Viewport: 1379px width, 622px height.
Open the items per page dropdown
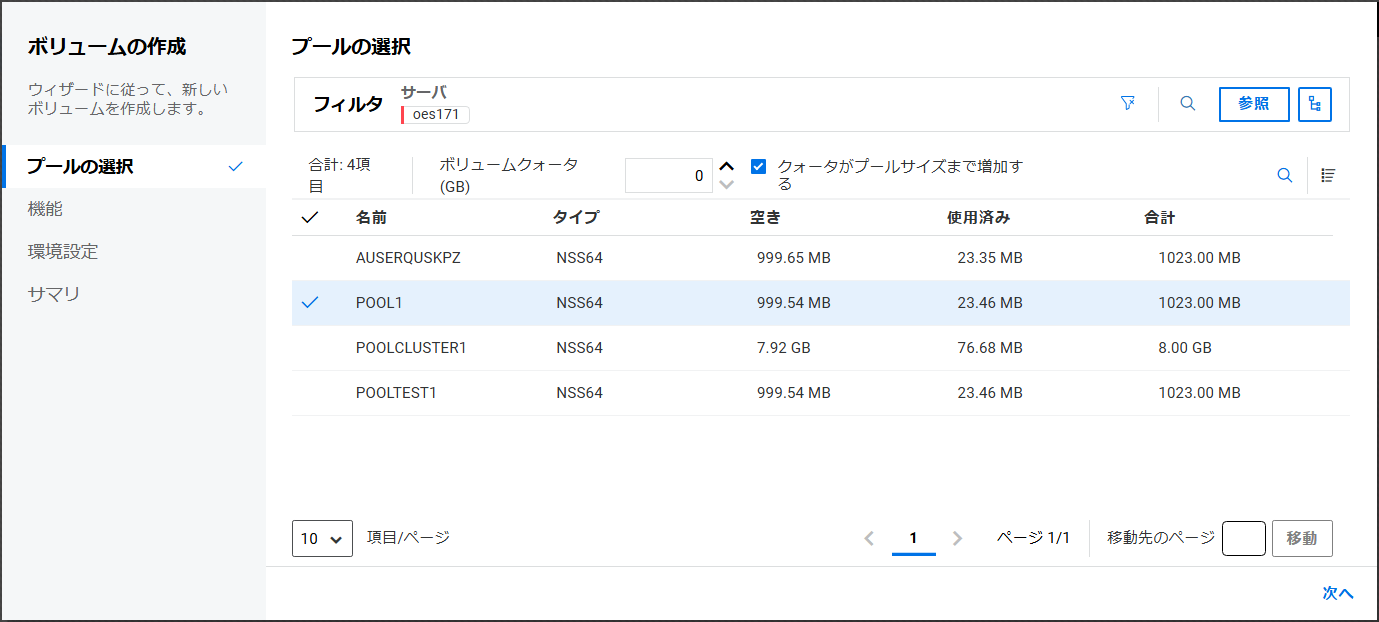[x=322, y=538]
